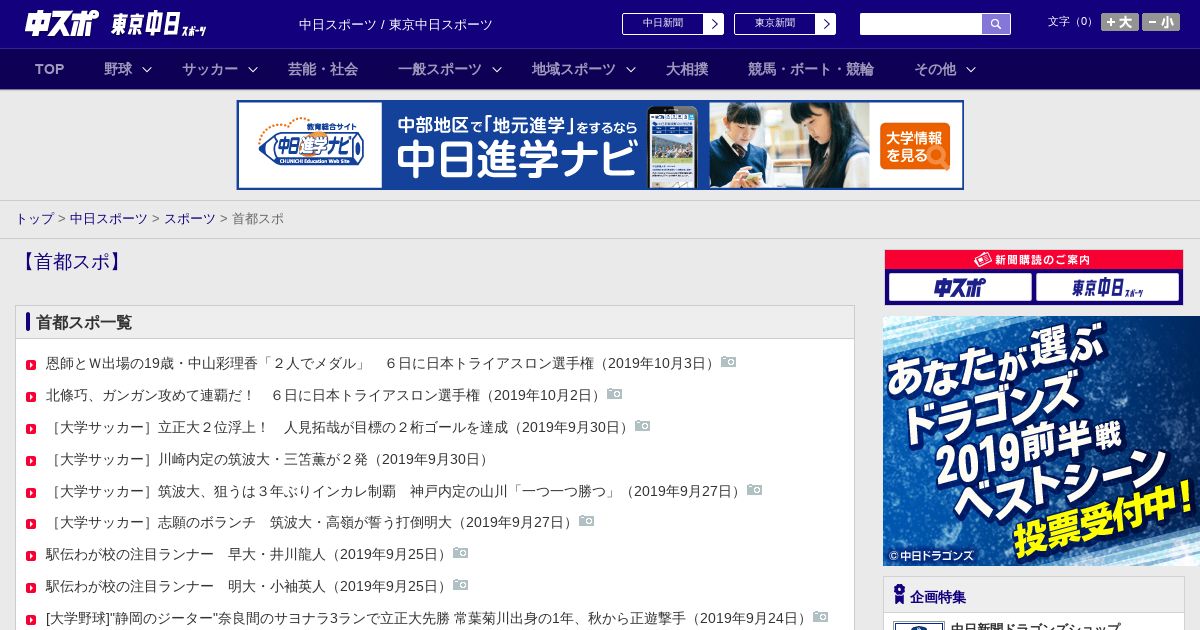Image resolution: width=1200 pixels, height=630 pixels.
Task: Open the 中日新聞 site button
Action: (663, 24)
